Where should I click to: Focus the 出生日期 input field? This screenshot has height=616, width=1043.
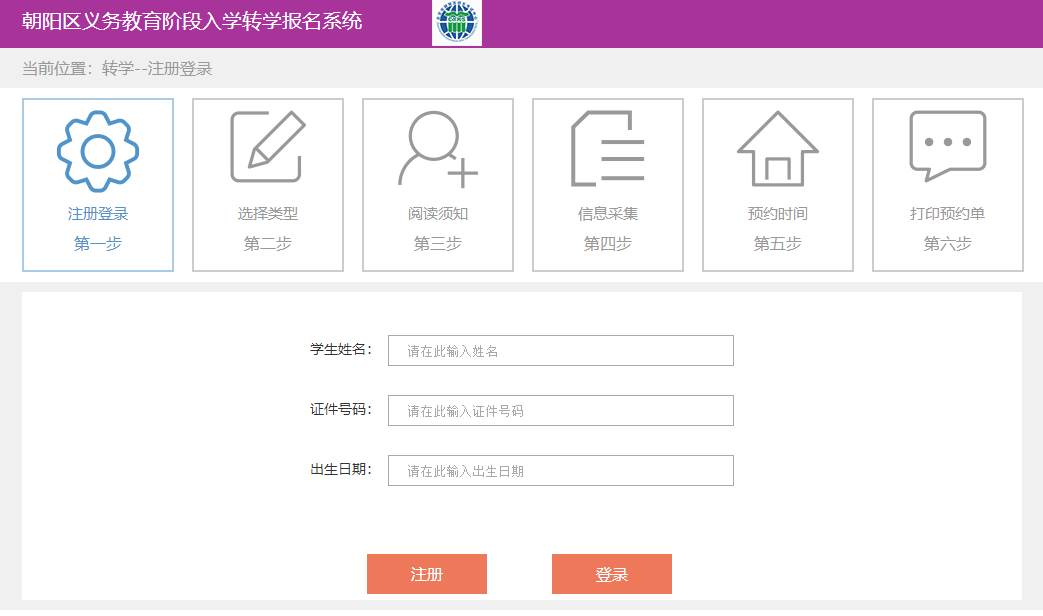pos(561,470)
